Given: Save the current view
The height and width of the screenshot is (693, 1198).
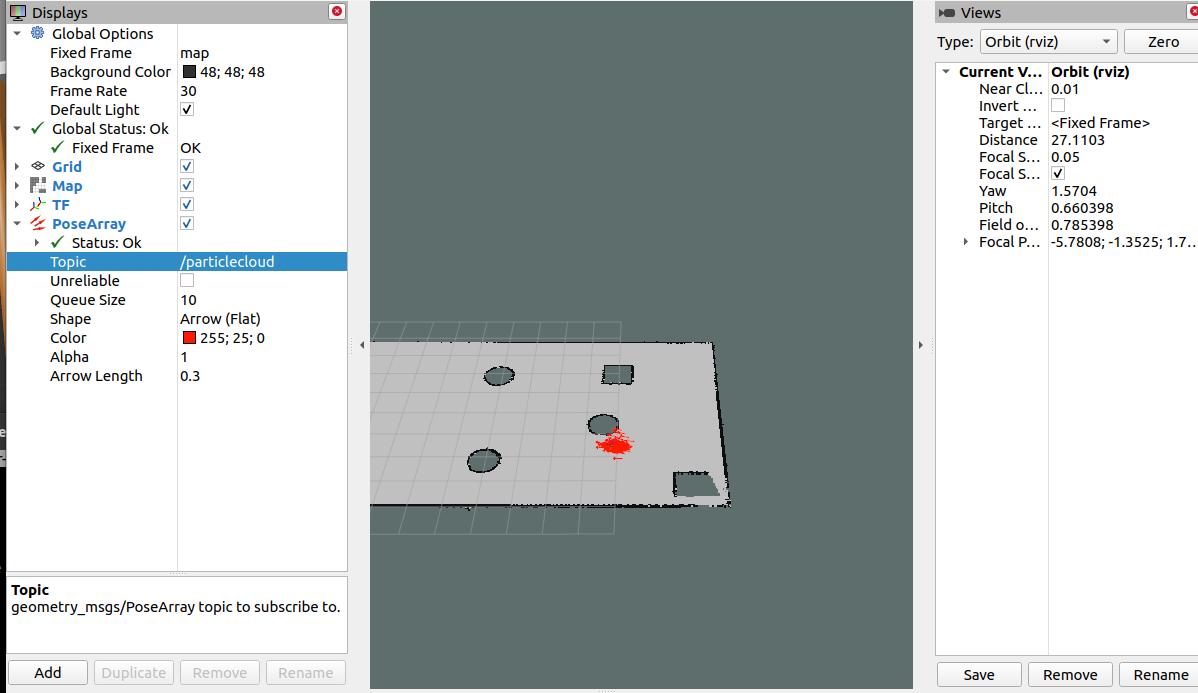Looking at the screenshot, I should point(979,675).
